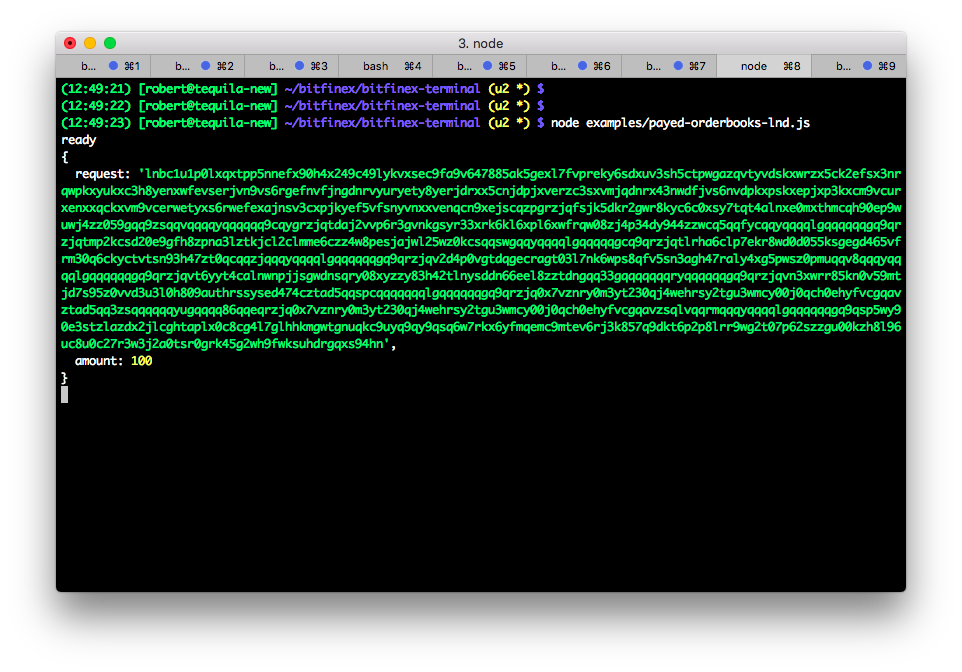Switch to the terminal tab labeled ⌘2
The image size is (962, 672).
[x=198, y=66]
